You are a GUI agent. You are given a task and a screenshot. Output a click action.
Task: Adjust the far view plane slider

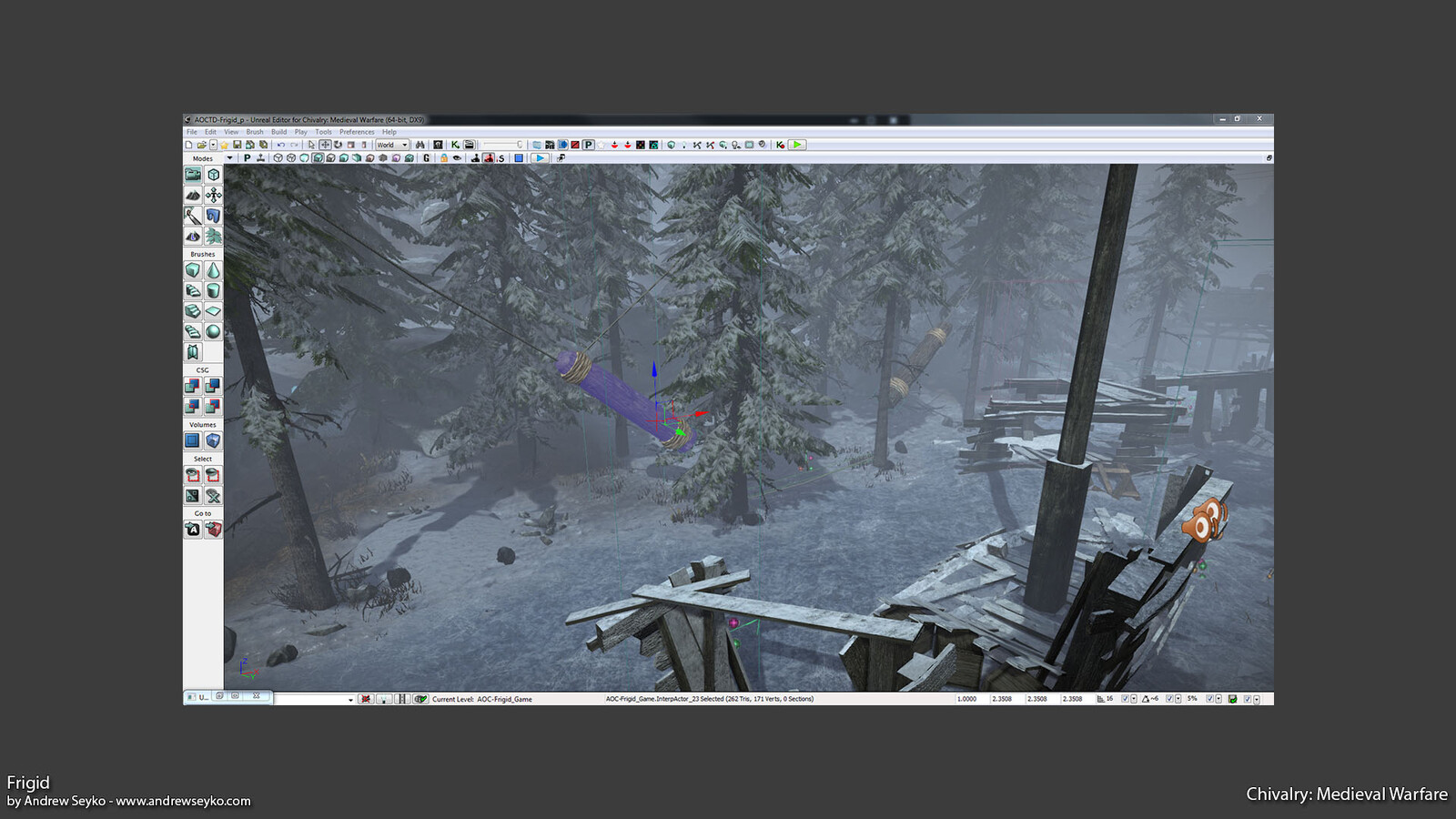point(503,145)
